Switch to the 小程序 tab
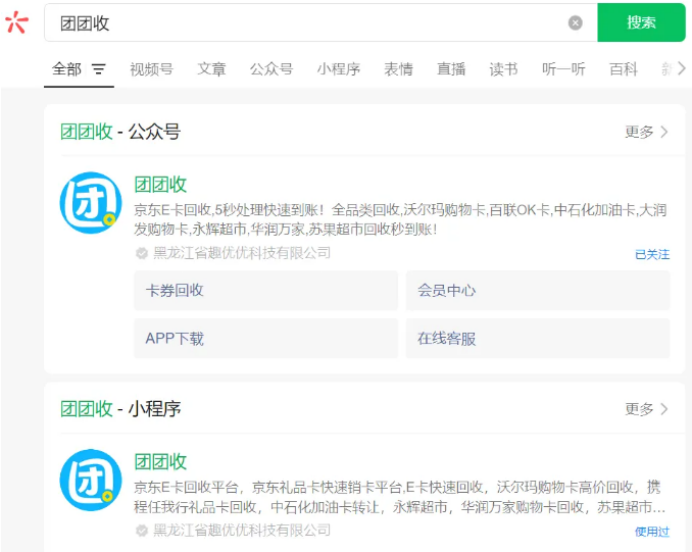This screenshot has height=552, width=692. coord(338,70)
